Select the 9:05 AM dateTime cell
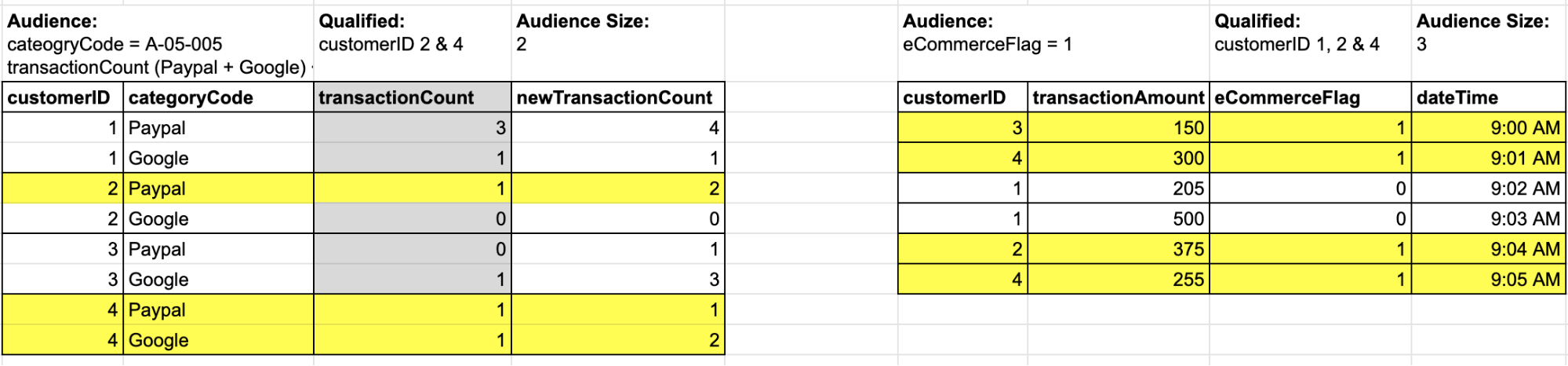This screenshot has width=1568, height=366. pos(1488,279)
